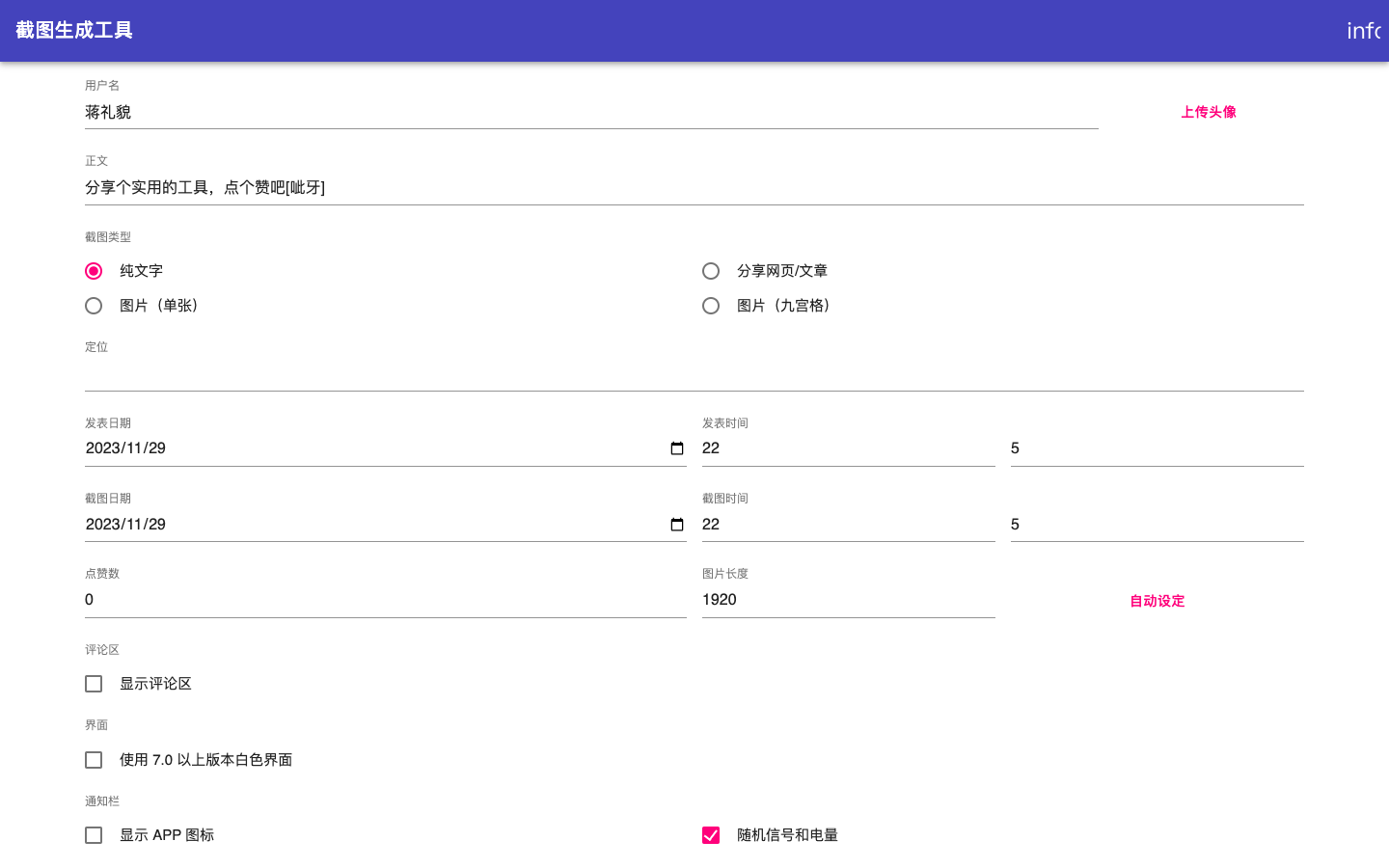
Task: Click the 自动设定 auto-set button
Action: coord(1157,601)
